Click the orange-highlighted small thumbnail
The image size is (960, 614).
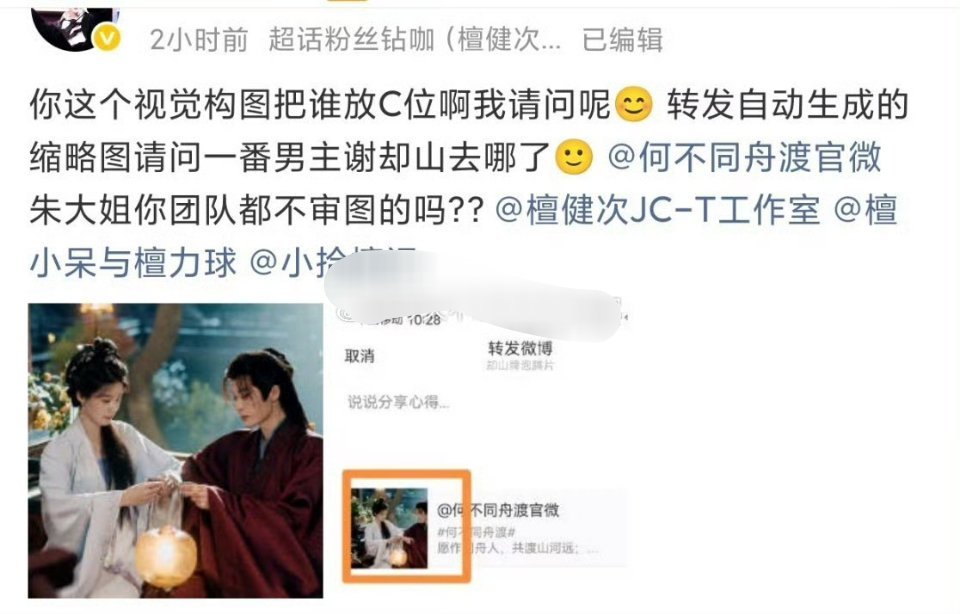tap(389, 528)
